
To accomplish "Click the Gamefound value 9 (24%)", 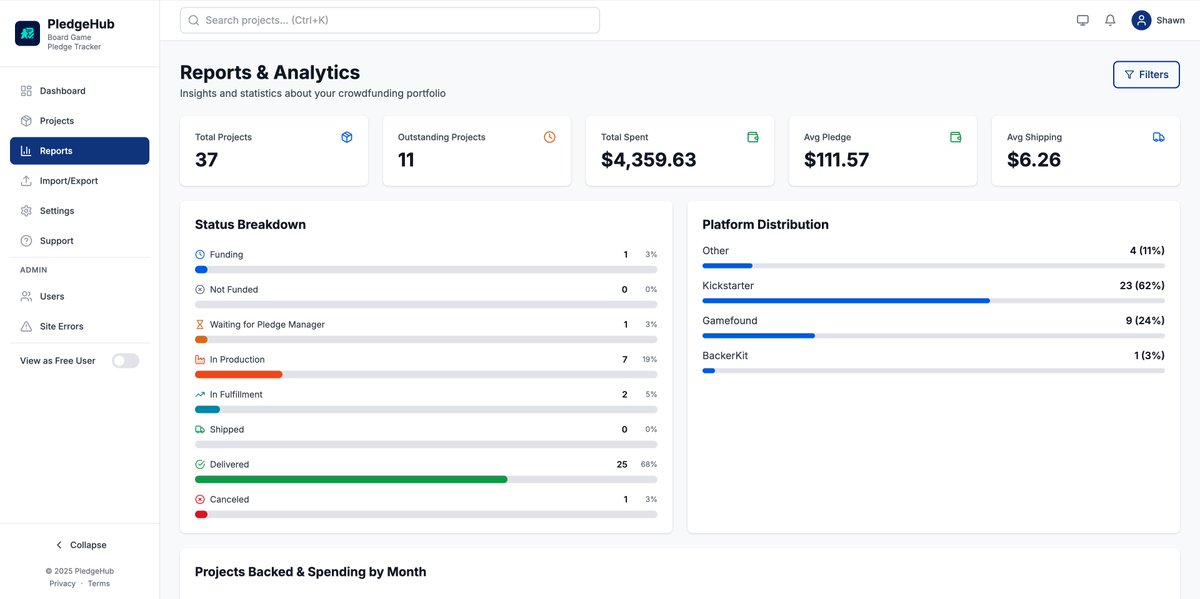I will [1145, 321].
